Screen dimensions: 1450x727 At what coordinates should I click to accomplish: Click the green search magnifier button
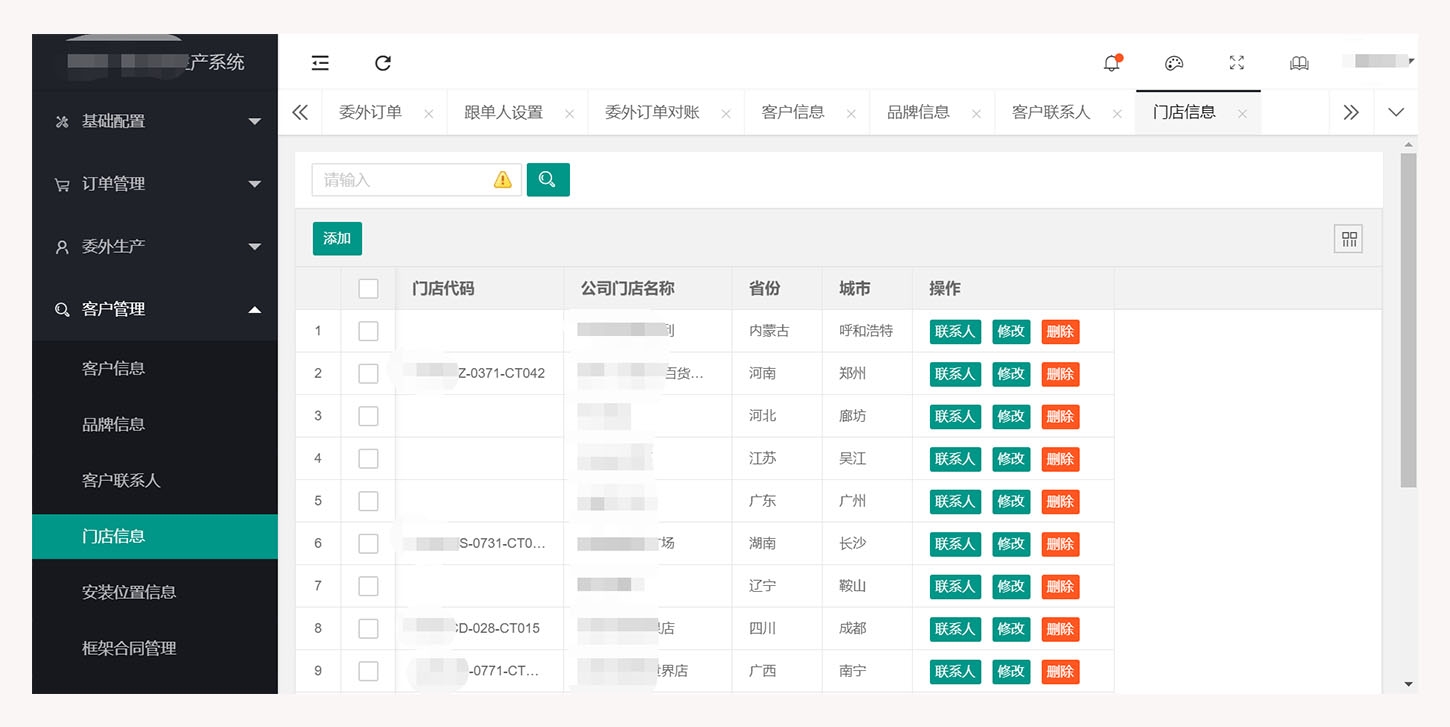[548, 179]
